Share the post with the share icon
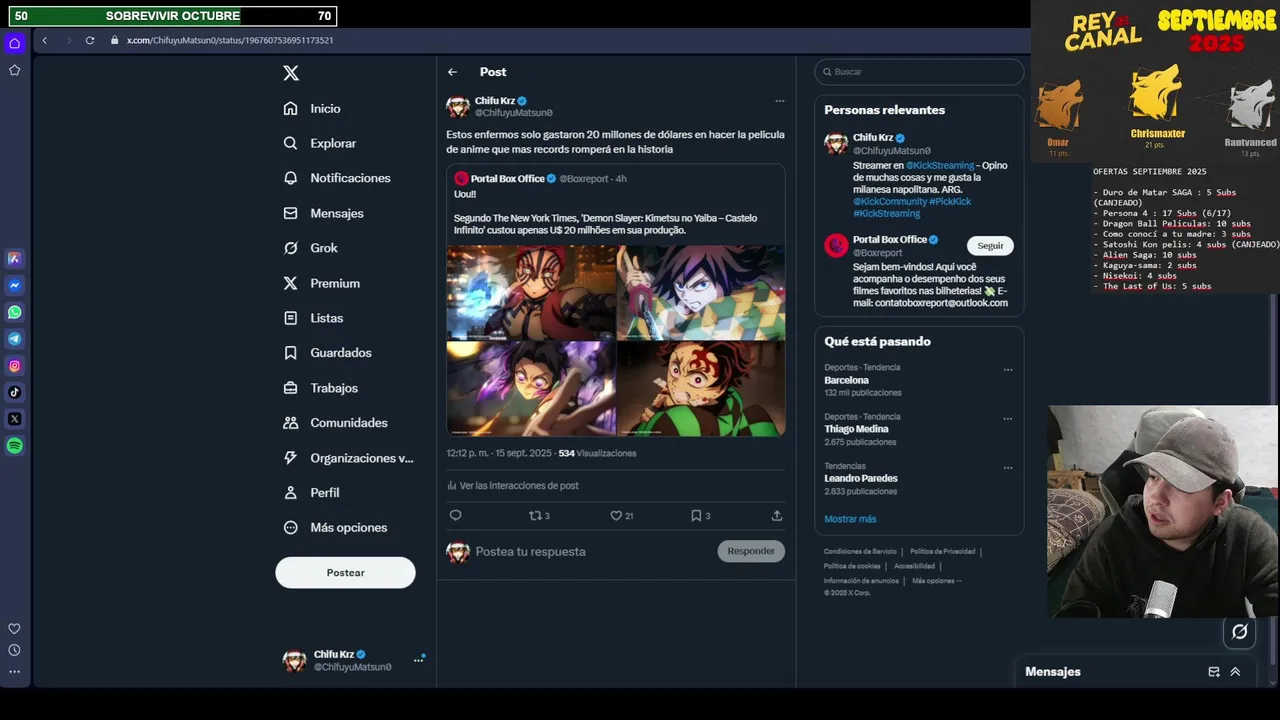 click(777, 516)
